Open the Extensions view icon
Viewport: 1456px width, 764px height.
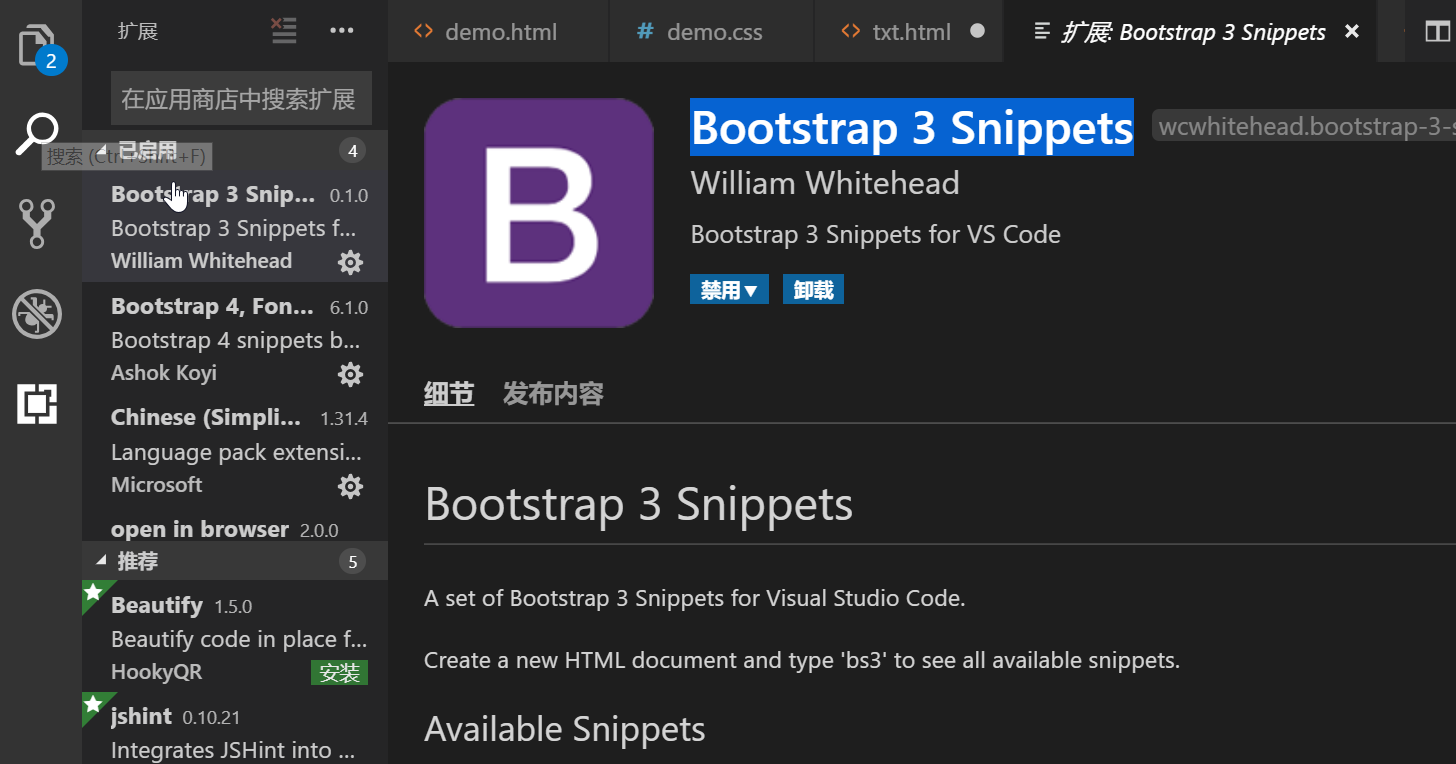37,404
